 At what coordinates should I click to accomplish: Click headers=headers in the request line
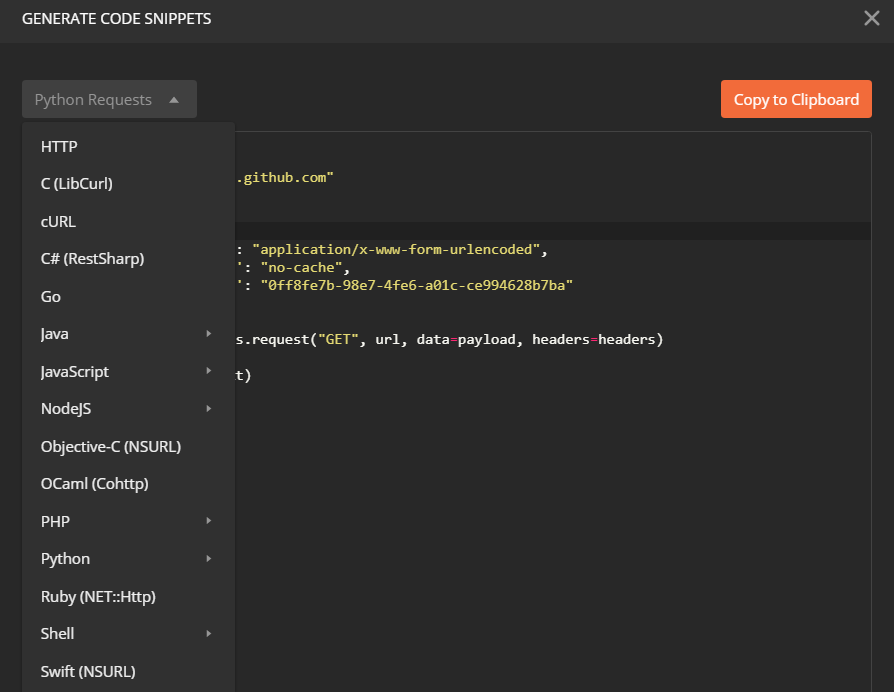click(x=594, y=339)
